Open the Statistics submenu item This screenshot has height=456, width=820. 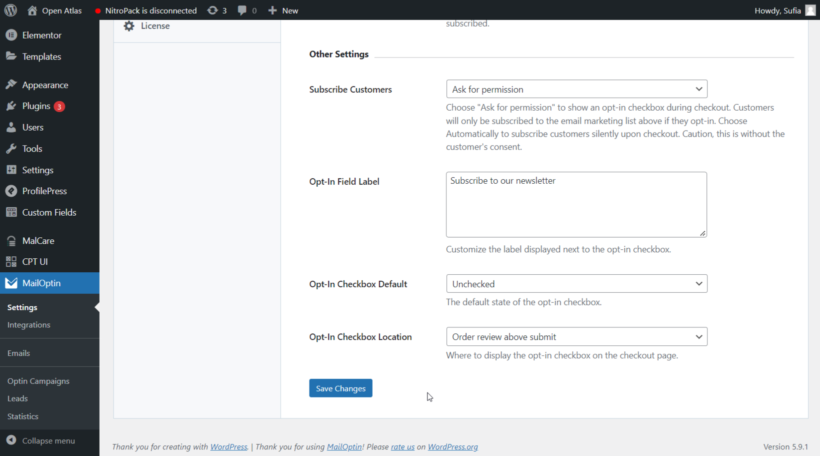point(23,416)
